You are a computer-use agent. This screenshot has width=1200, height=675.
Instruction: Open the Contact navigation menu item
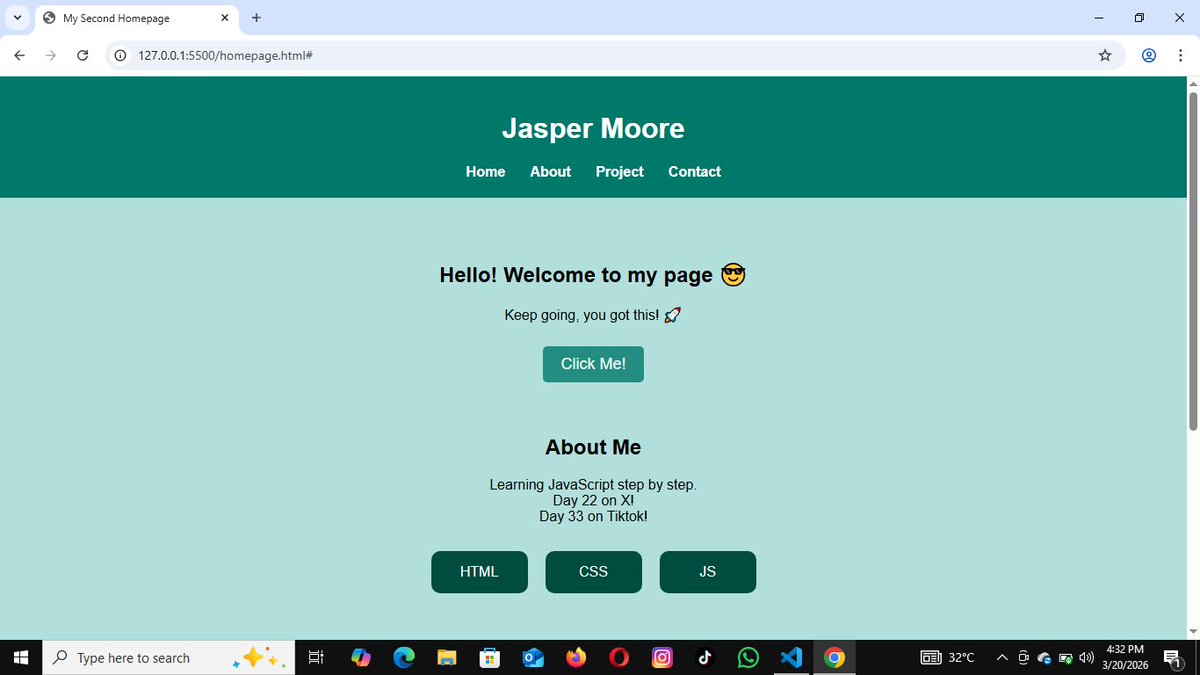pyautogui.click(x=694, y=171)
